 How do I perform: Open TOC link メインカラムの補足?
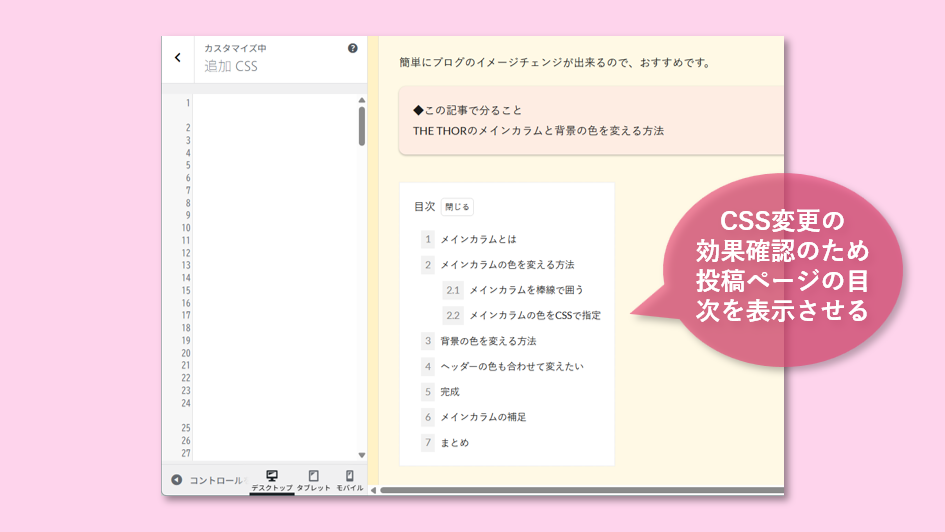[483, 417]
